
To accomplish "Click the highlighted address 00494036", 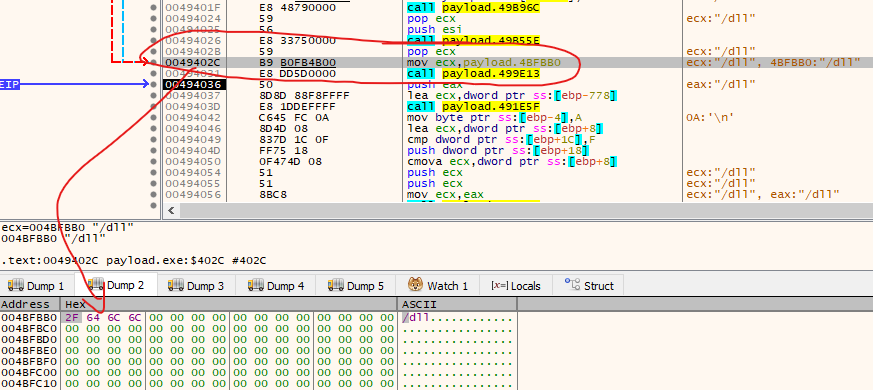I will point(194,85).
